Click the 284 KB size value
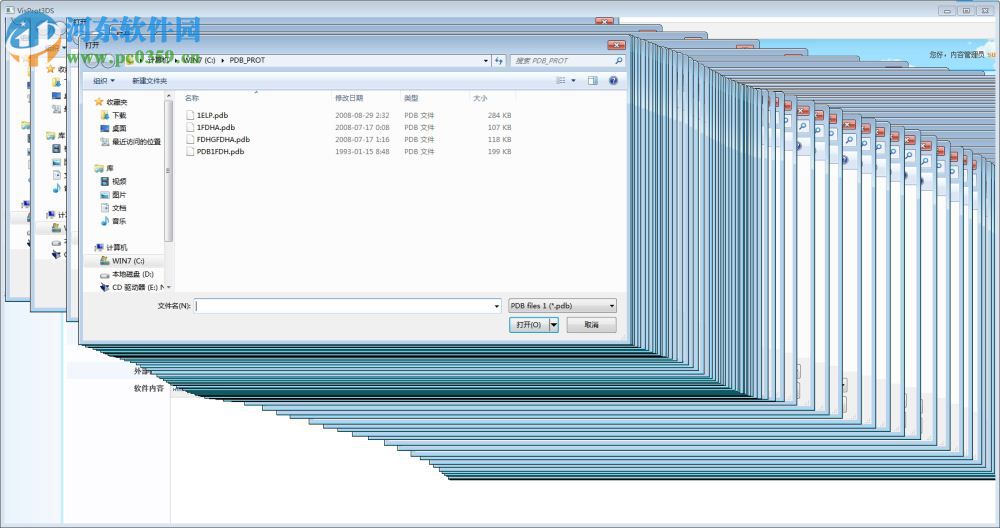The height and width of the screenshot is (528, 1000). [499, 115]
